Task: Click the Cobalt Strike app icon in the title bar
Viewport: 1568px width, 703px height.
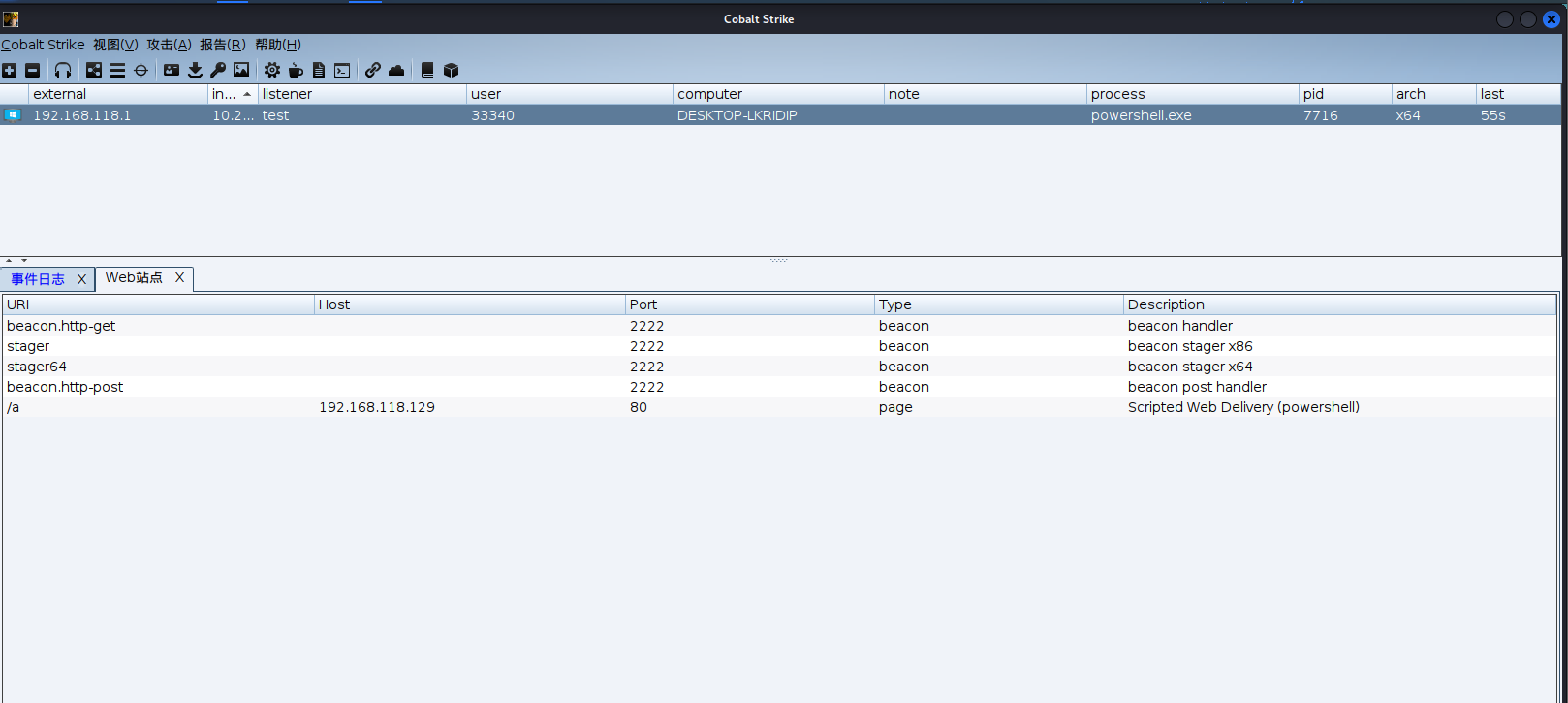Action: tap(11, 18)
